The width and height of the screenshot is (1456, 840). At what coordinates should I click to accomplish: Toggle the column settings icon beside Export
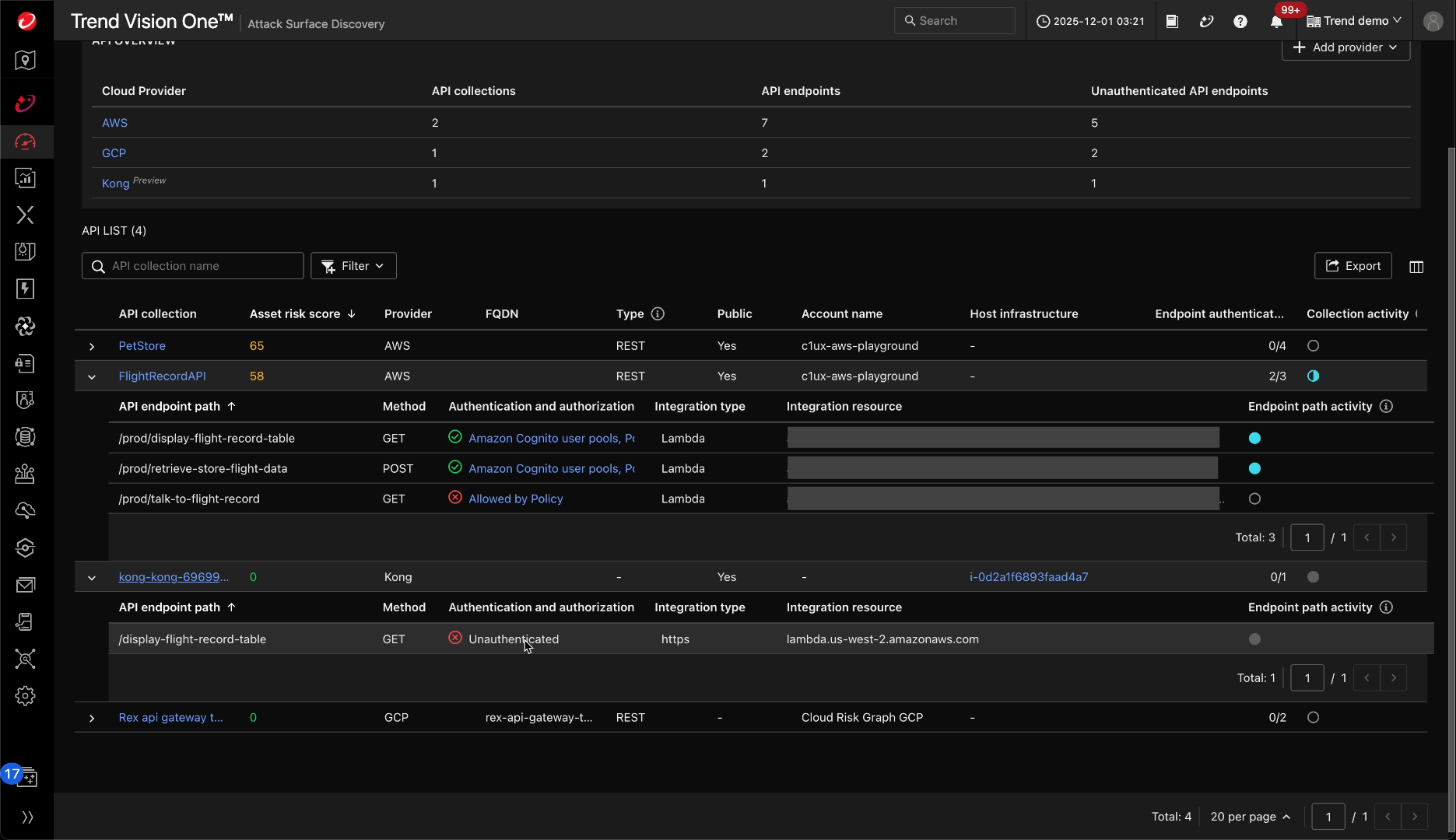[1416, 267]
